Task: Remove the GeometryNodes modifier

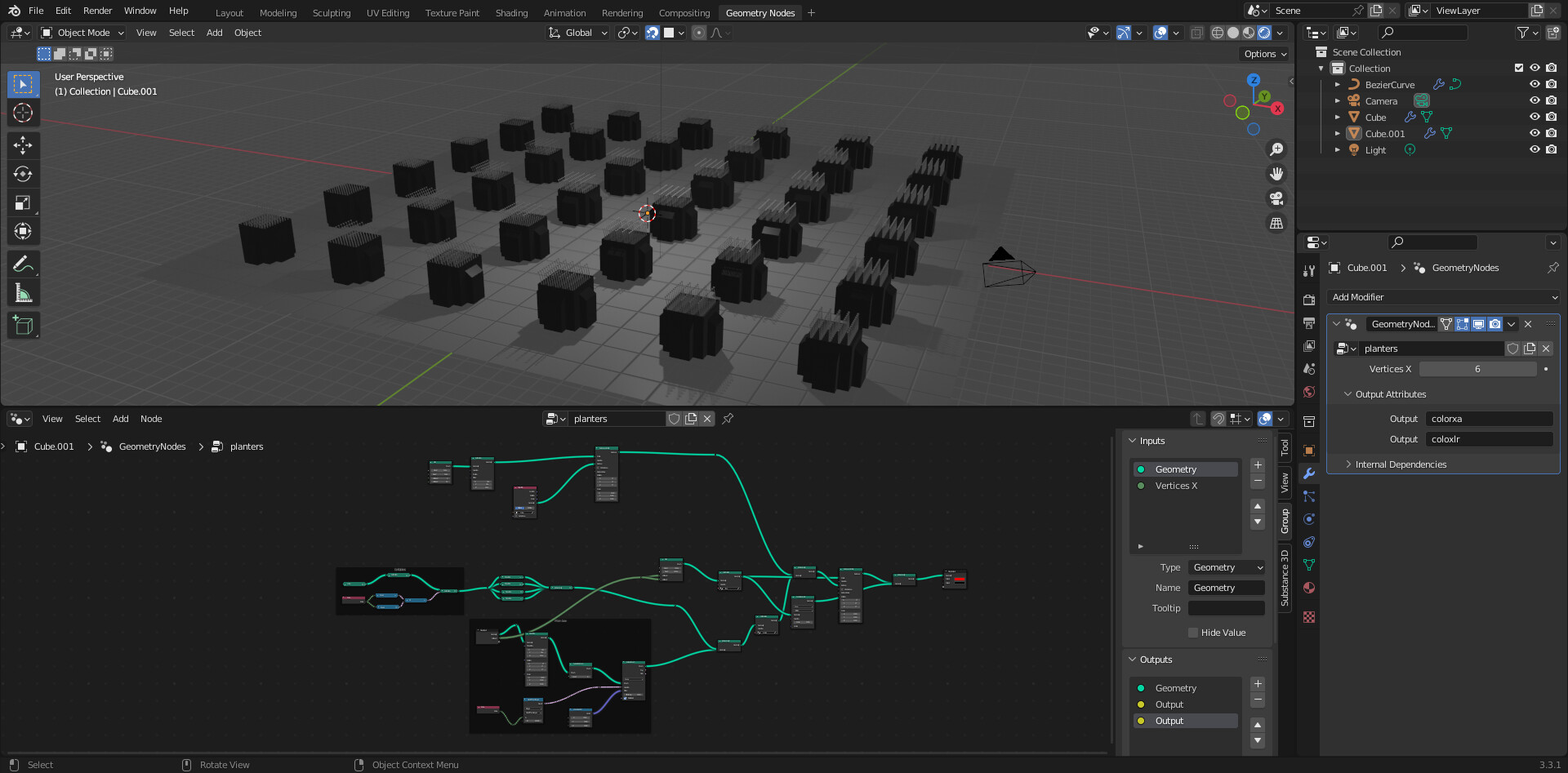Action: click(1528, 324)
